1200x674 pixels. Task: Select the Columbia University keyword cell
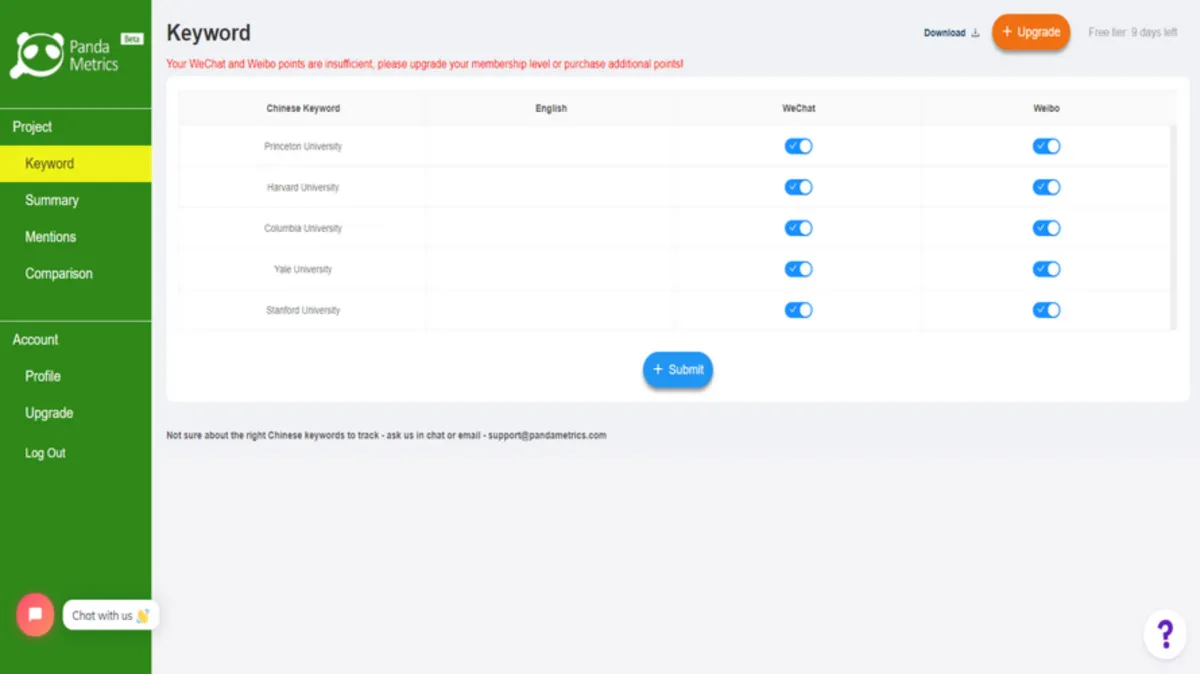303,228
